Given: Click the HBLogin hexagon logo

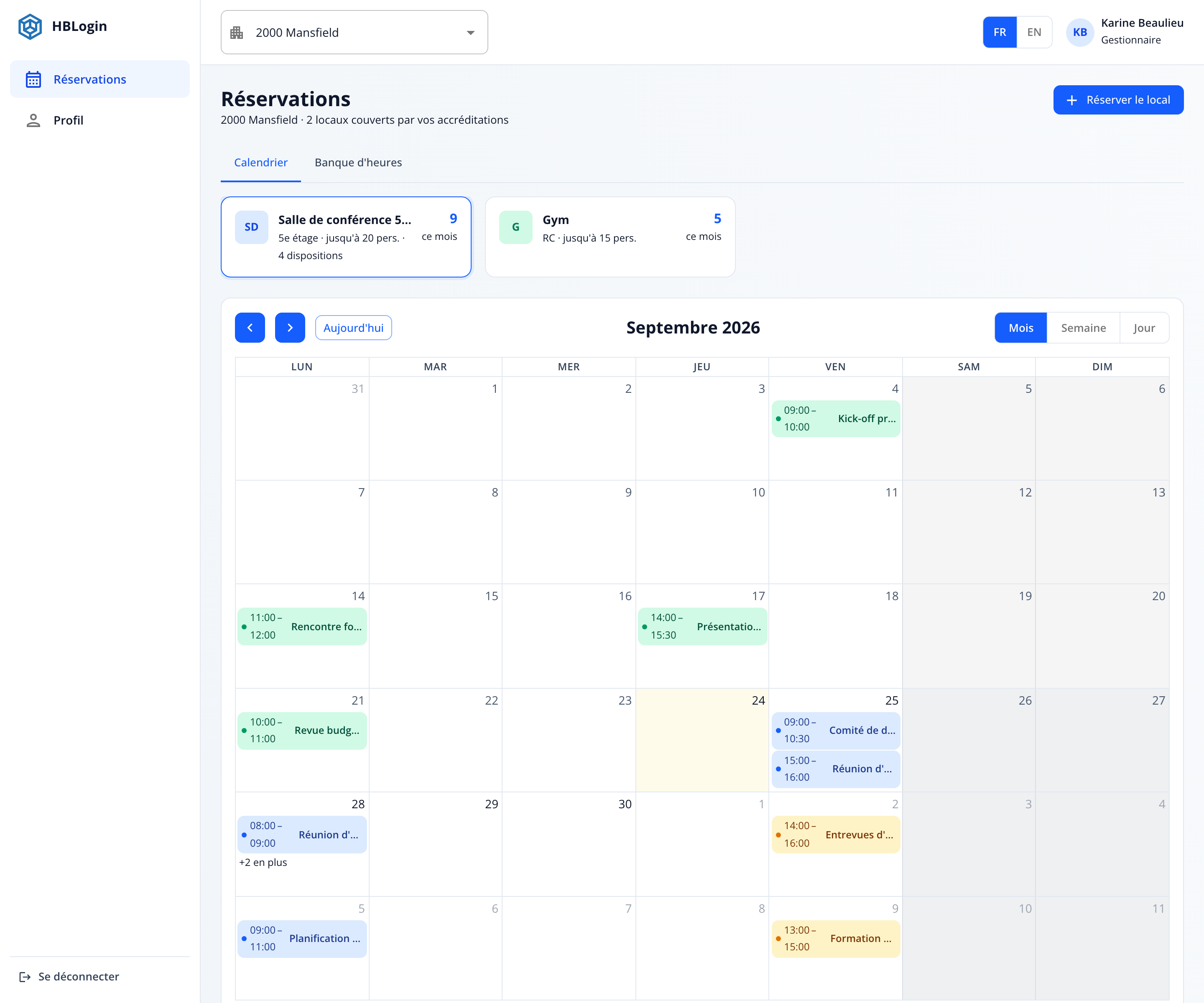Looking at the screenshot, I should pos(30,26).
